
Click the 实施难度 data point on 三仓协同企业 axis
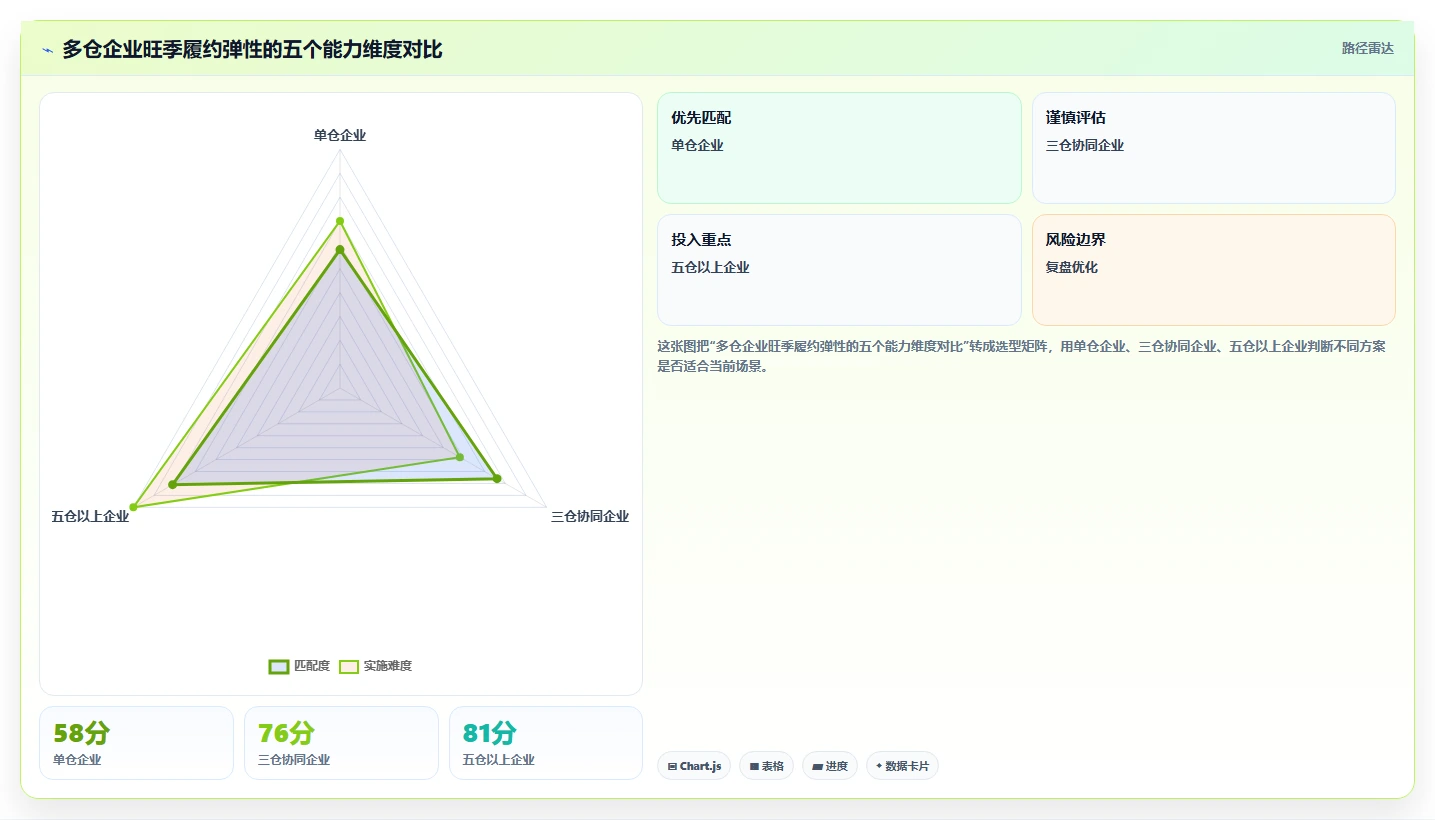(460, 457)
